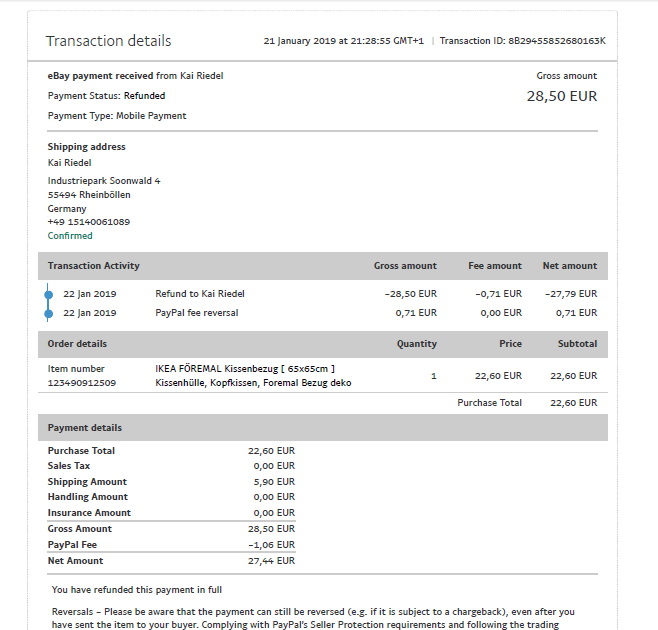
Task: Click the timeline dot beside Refund entry
Action: click(48, 294)
